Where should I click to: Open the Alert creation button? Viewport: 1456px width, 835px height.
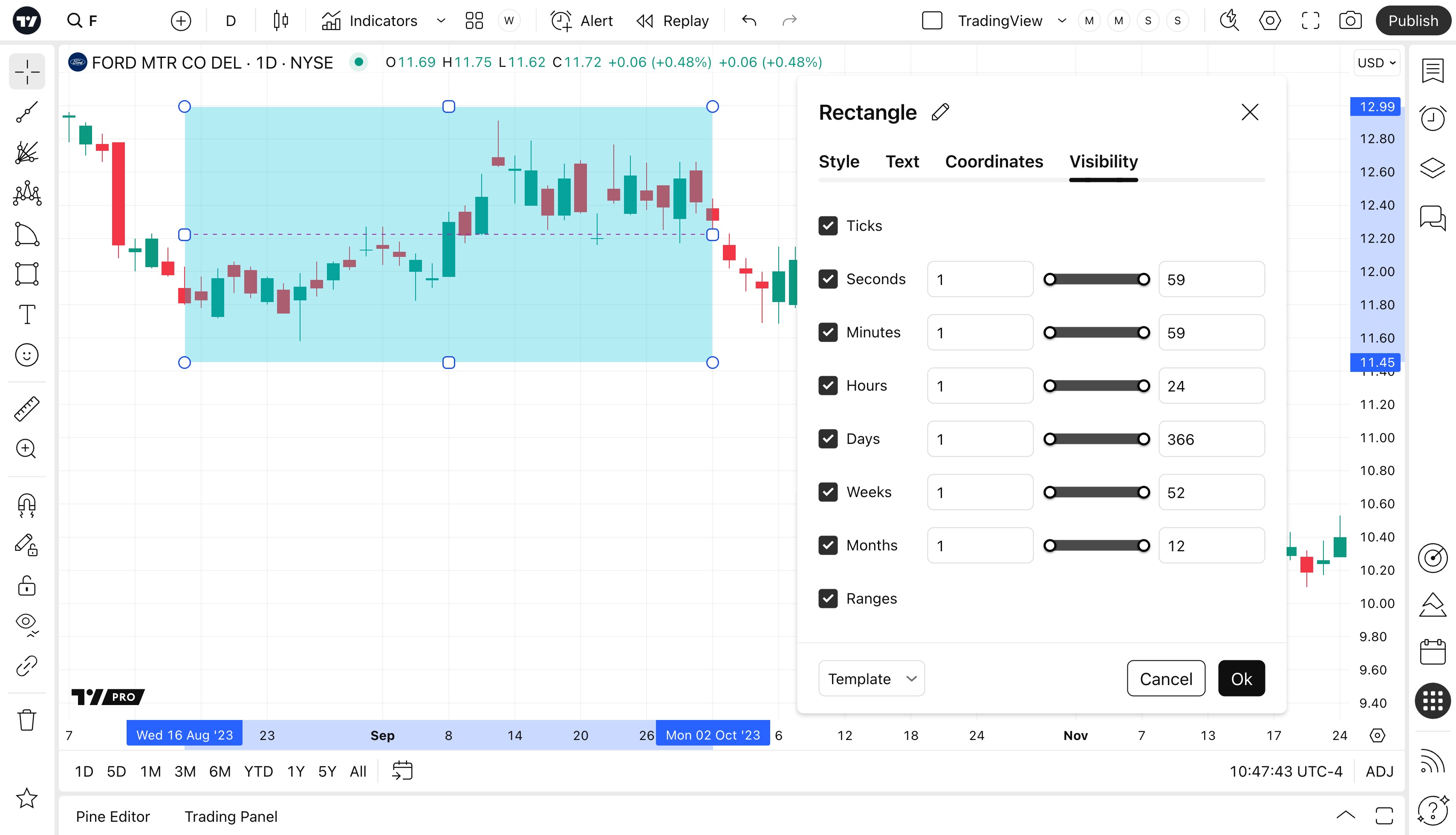point(582,21)
